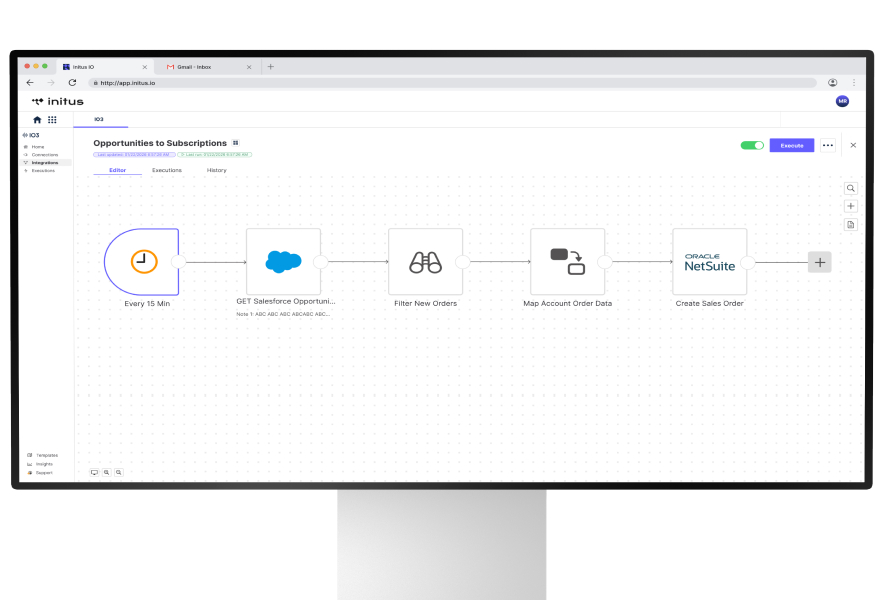This screenshot has width=880, height=600.
Task: Toggle the integration enabled switch
Action: tap(752, 145)
